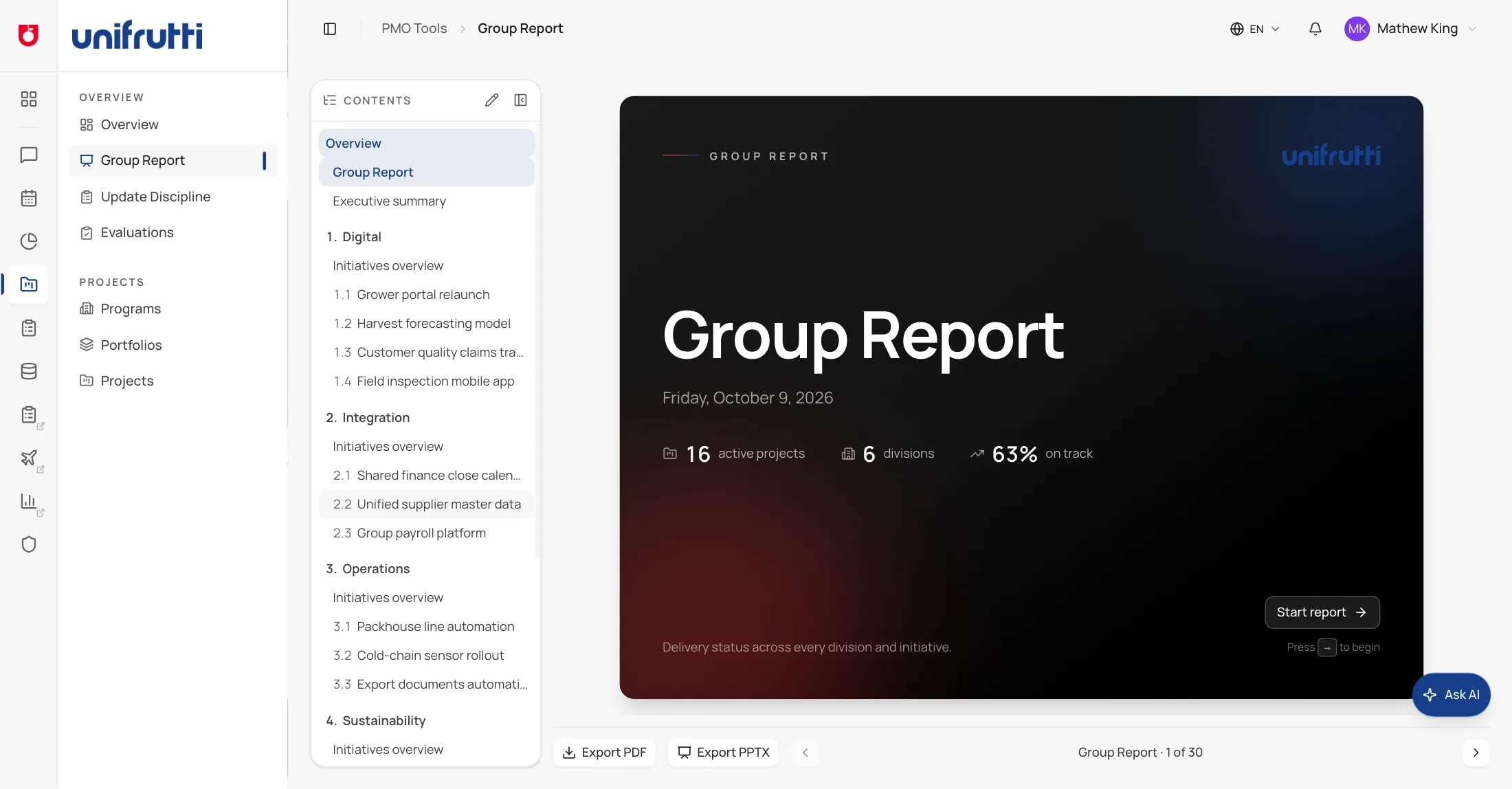The width and height of the screenshot is (1512, 789).
Task: Open the dashboard grid icon in rail
Action: [x=28, y=99]
